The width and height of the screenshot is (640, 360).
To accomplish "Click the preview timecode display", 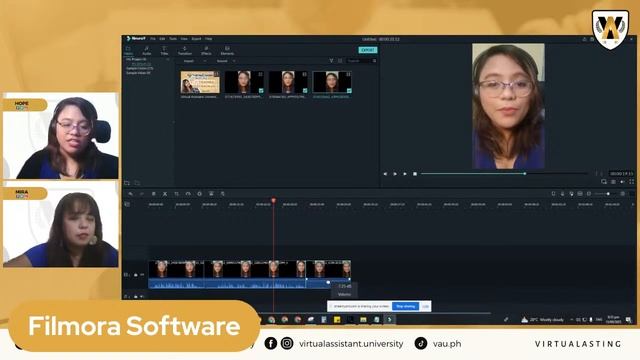I will [x=621, y=173].
